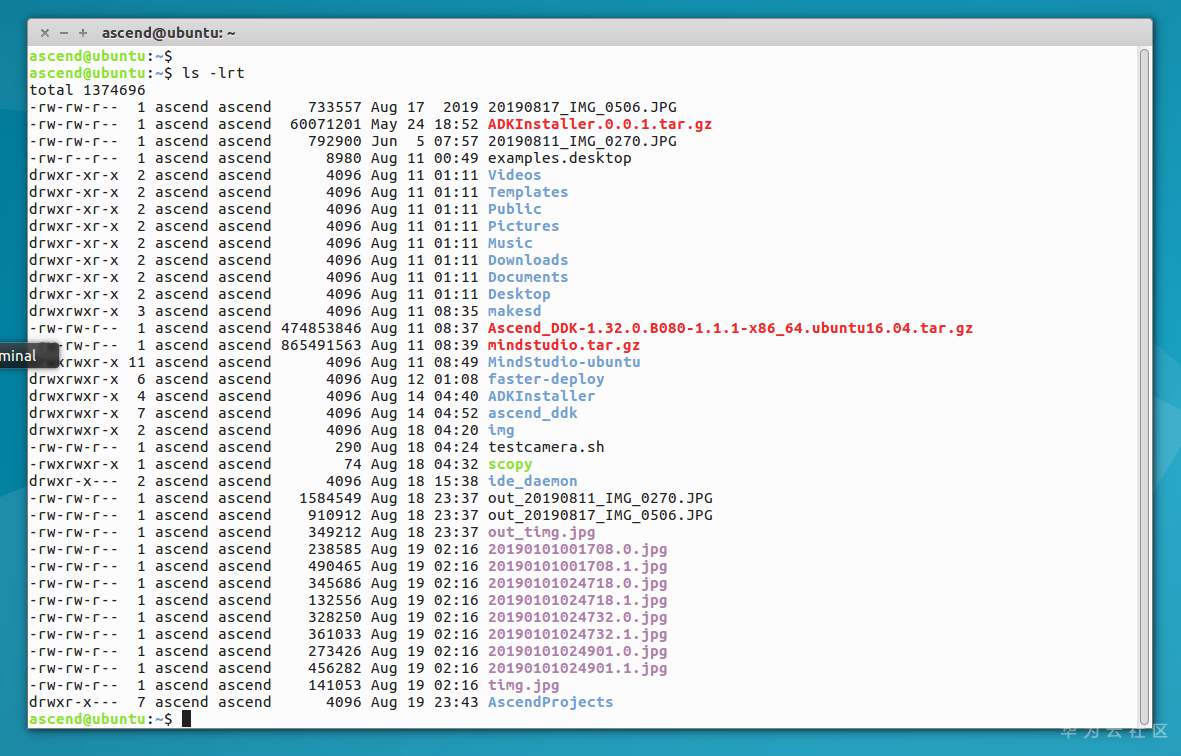The width and height of the screenshot is (1181, 756).
Task: Click the file size 474853846
Action: [322, 328]
